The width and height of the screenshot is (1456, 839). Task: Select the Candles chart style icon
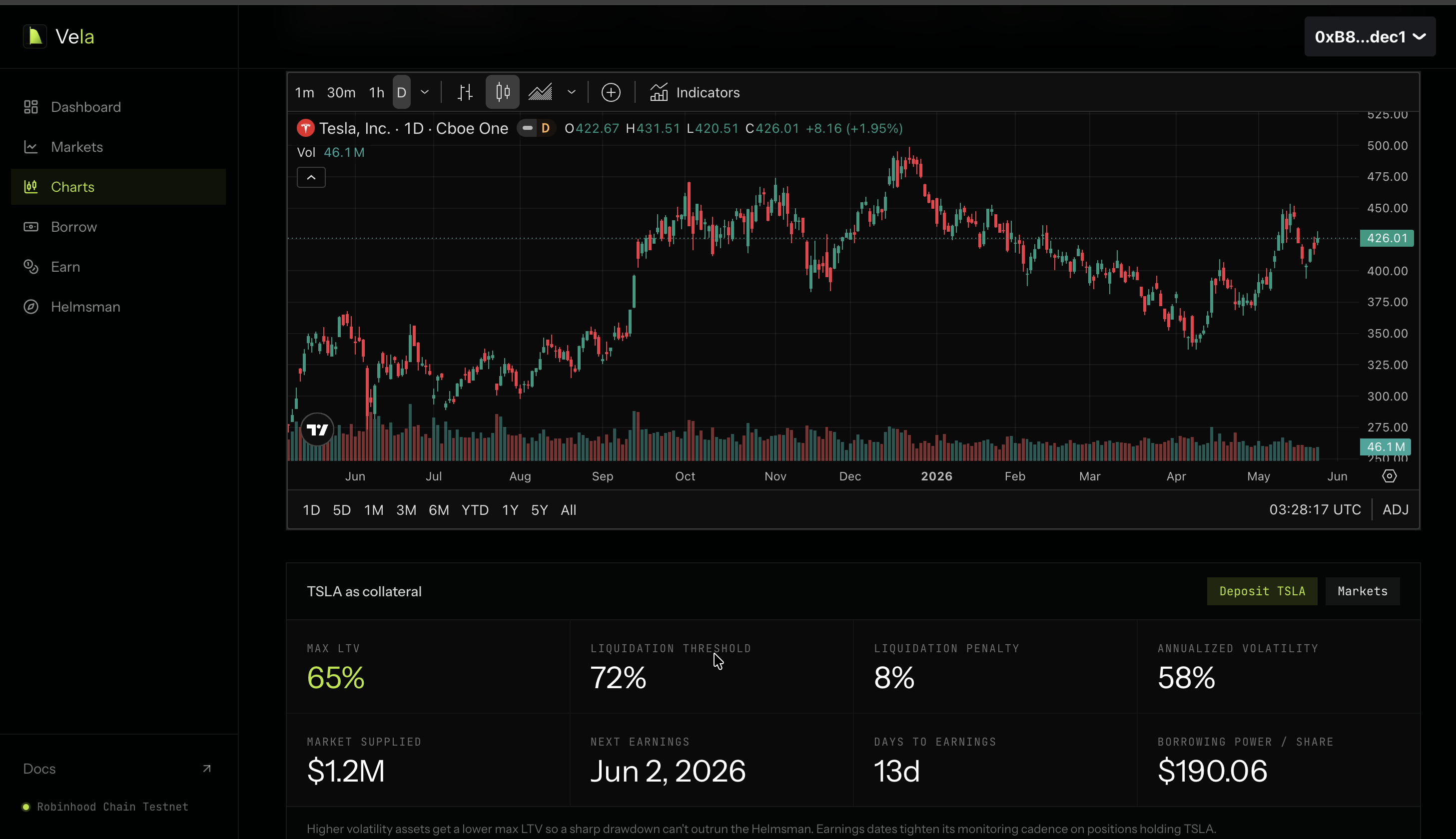[503, 92]
